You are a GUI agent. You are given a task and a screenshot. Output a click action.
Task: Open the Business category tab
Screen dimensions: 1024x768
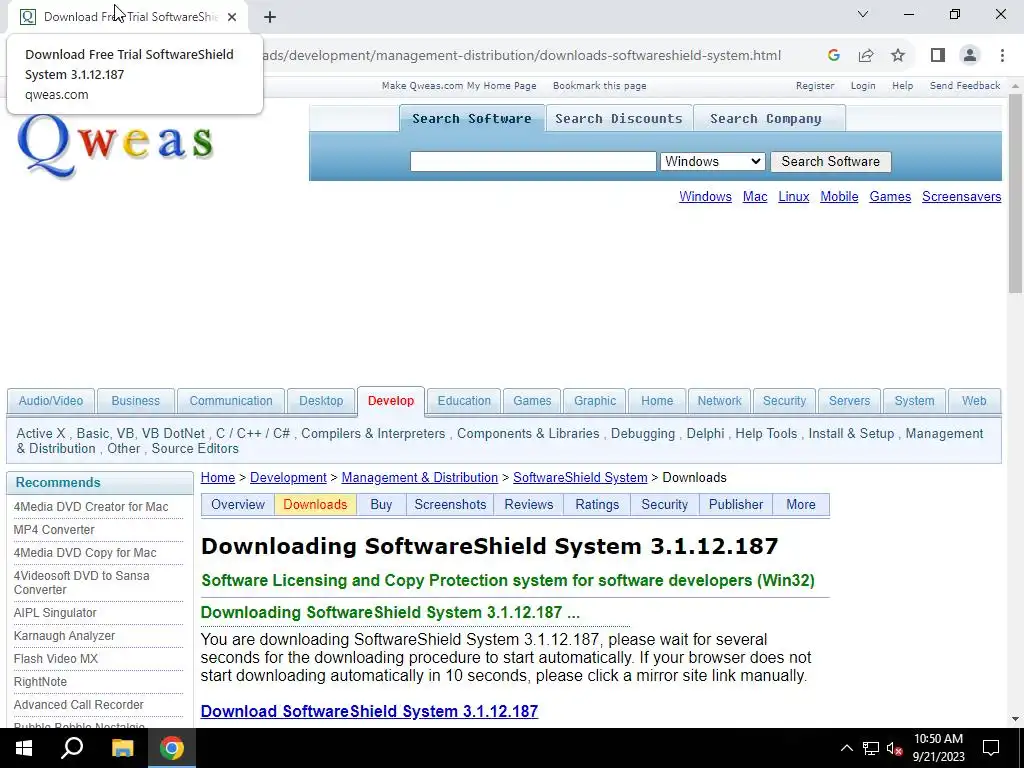[x=135, y=401]
